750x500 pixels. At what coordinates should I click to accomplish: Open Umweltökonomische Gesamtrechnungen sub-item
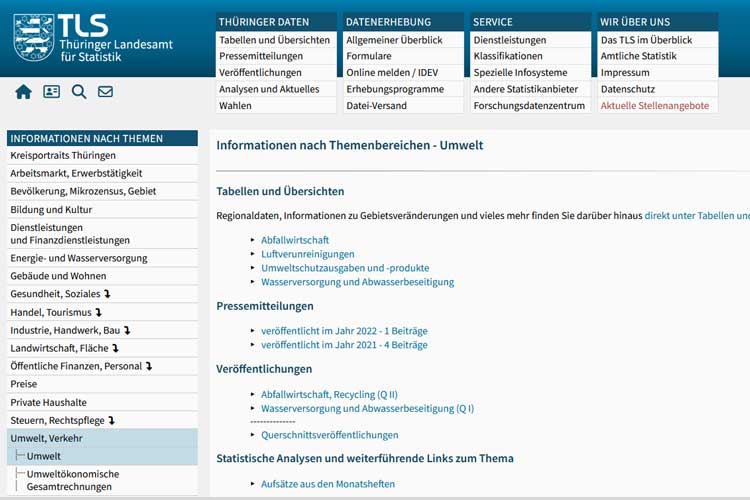(x=102, y=480)
